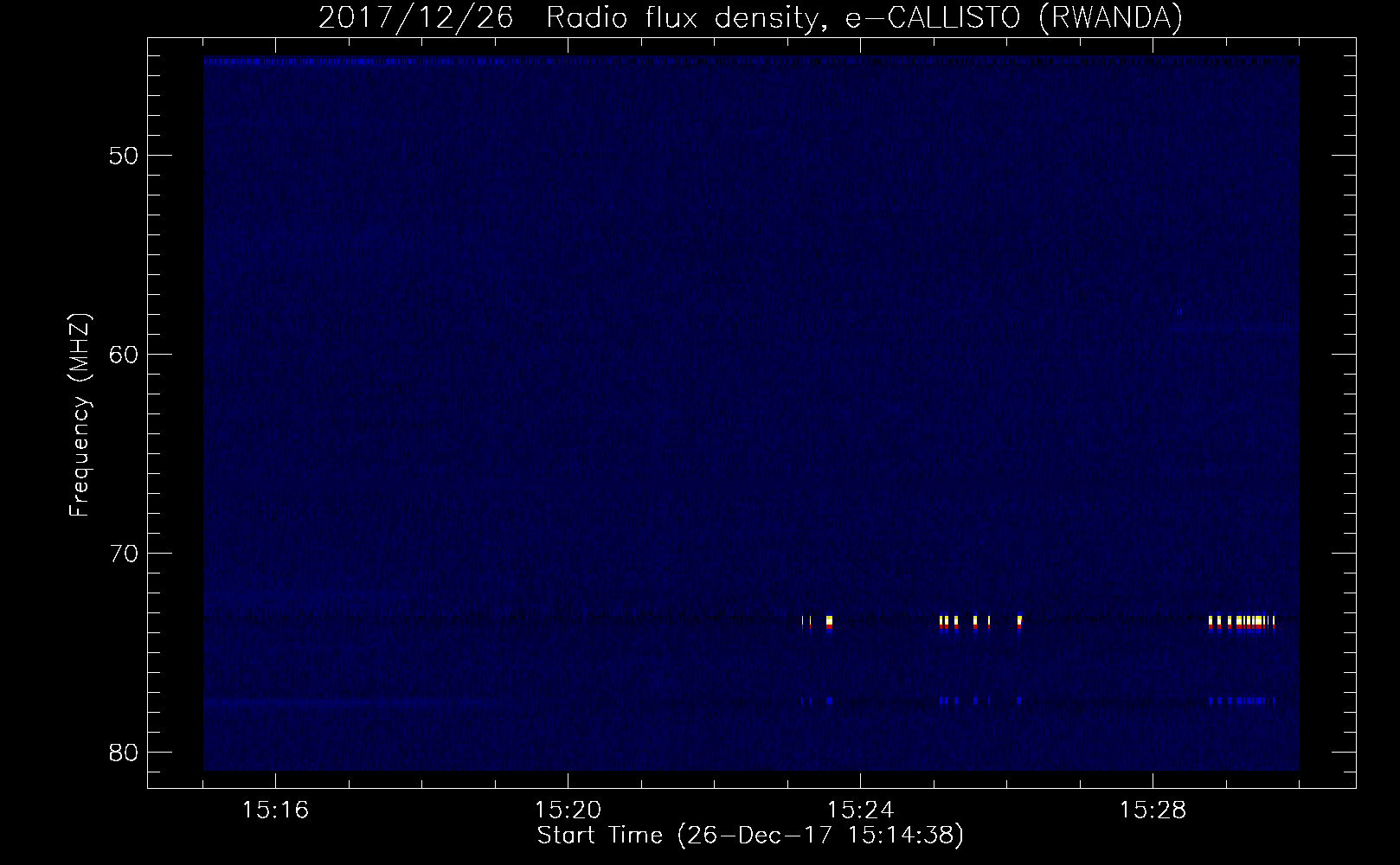Click the "Frequency (MHZ)" axis label
1400x865 pixels.
point(80,415)
